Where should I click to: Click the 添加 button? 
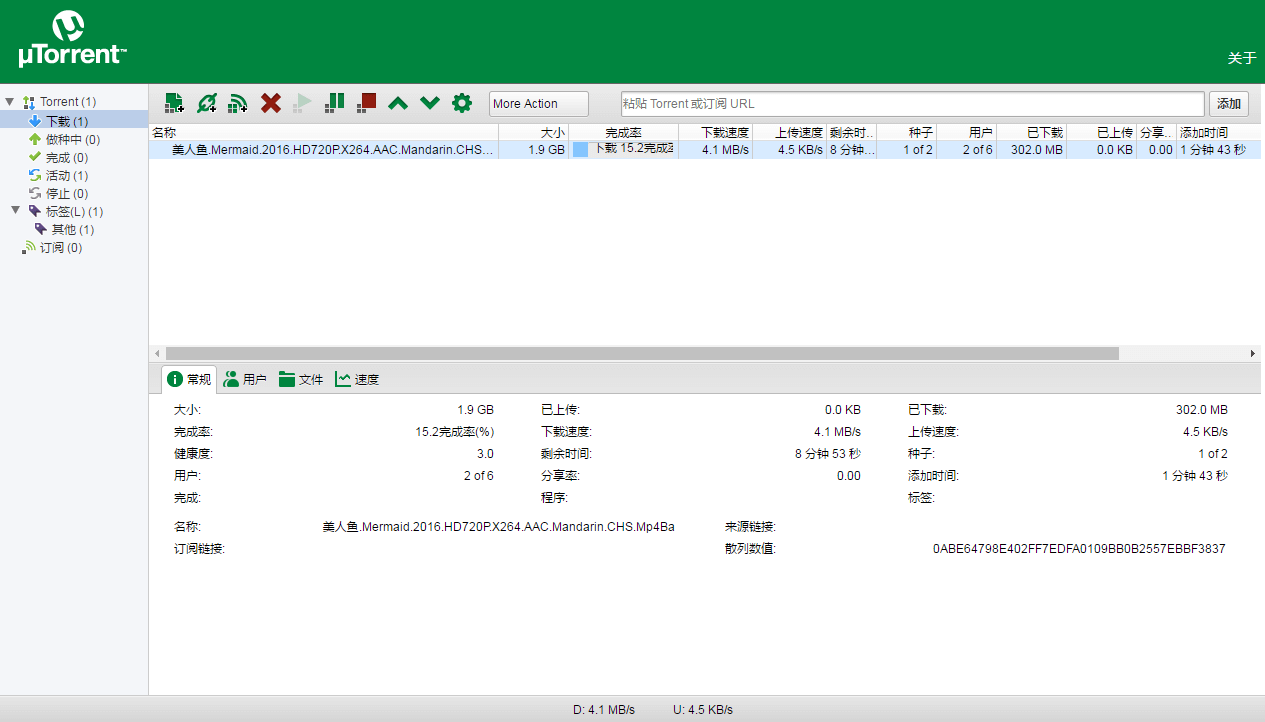coord(1229,104)
